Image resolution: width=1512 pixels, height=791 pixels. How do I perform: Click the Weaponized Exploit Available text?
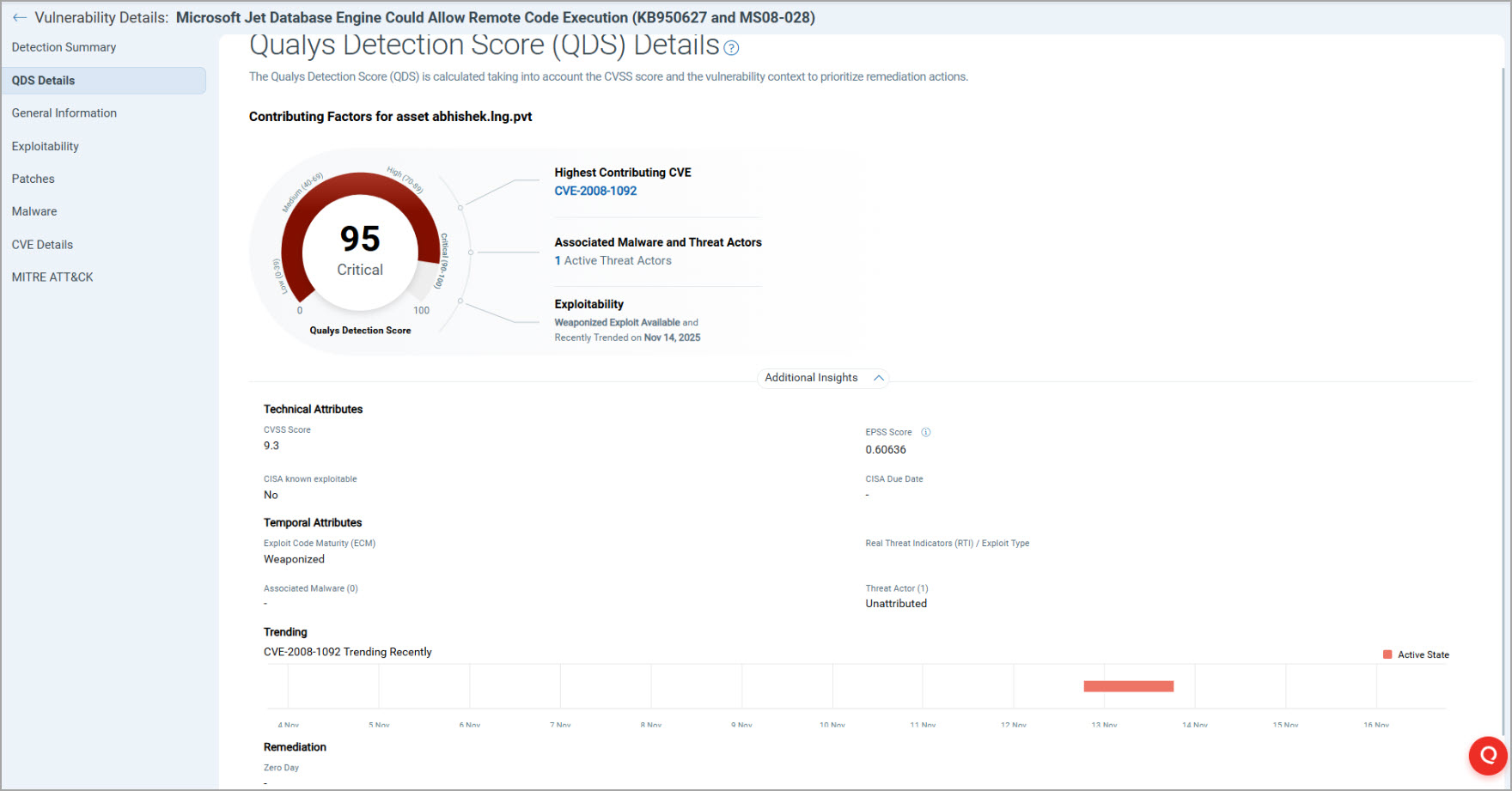[x=617, y=323]
